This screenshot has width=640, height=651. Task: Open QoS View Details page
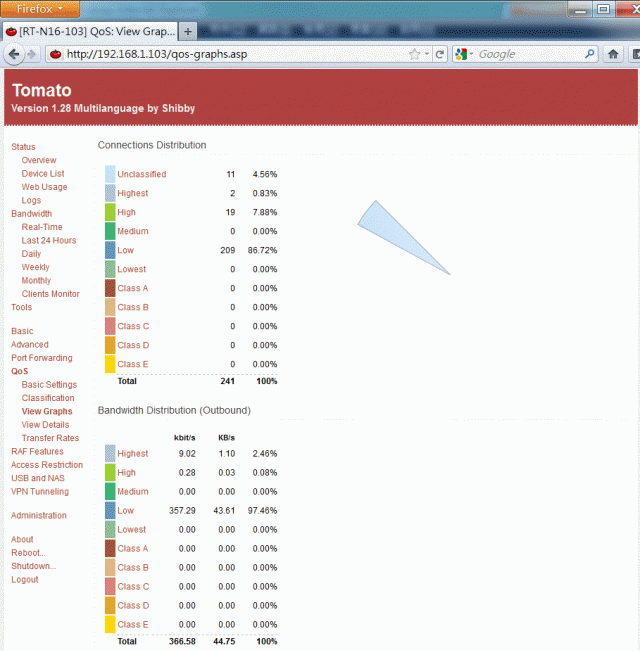45,424
